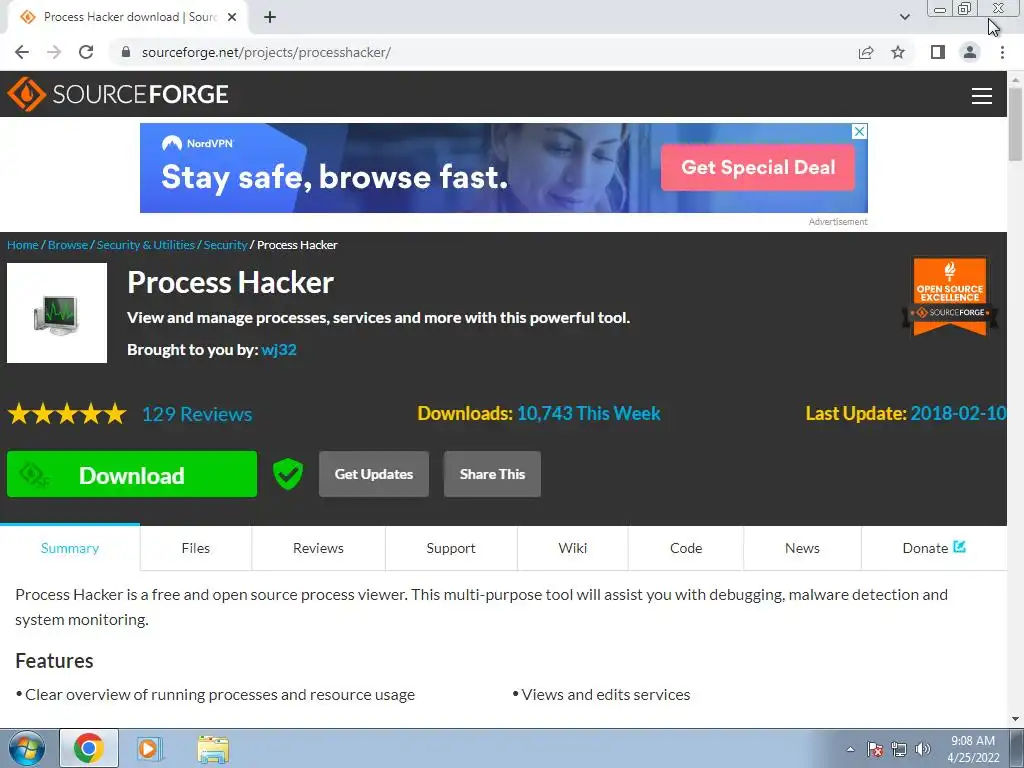Open the wj32 author link
Screen dimensions: 1024x768
click(x=279, y=349)
